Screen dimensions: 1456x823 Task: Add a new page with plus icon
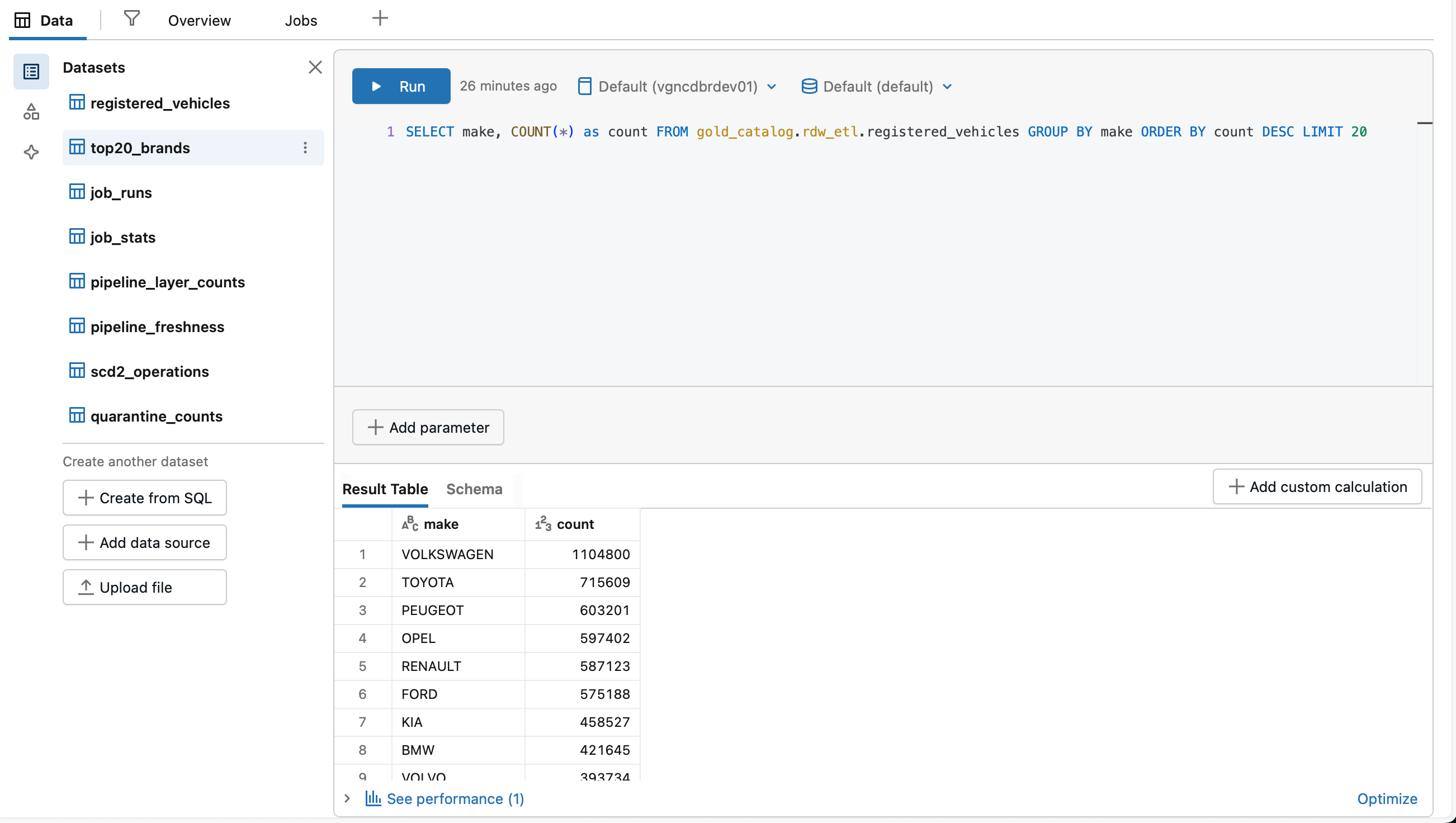tap(380, 18)
